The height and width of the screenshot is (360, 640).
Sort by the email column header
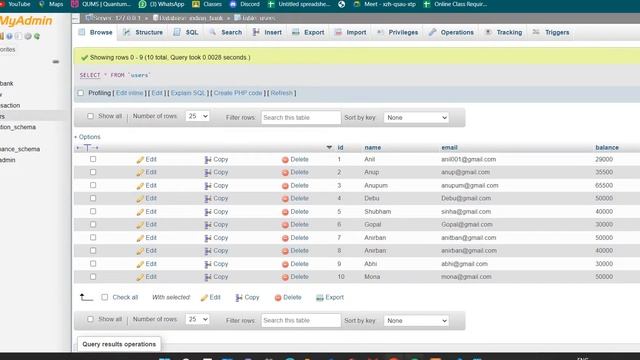point(449,147)
